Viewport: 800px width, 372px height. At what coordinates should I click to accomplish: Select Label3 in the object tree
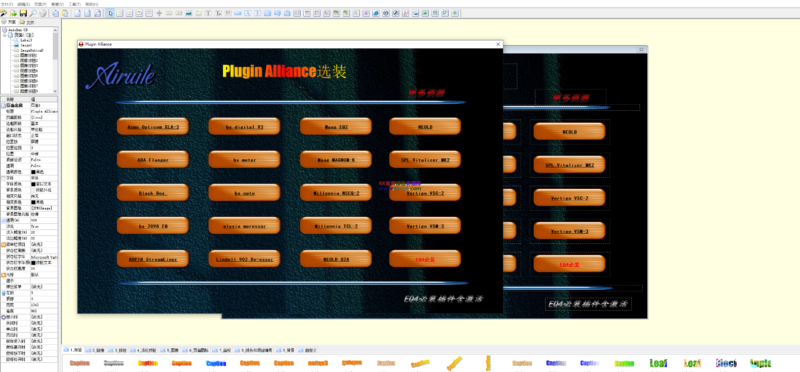coord(27,40)
